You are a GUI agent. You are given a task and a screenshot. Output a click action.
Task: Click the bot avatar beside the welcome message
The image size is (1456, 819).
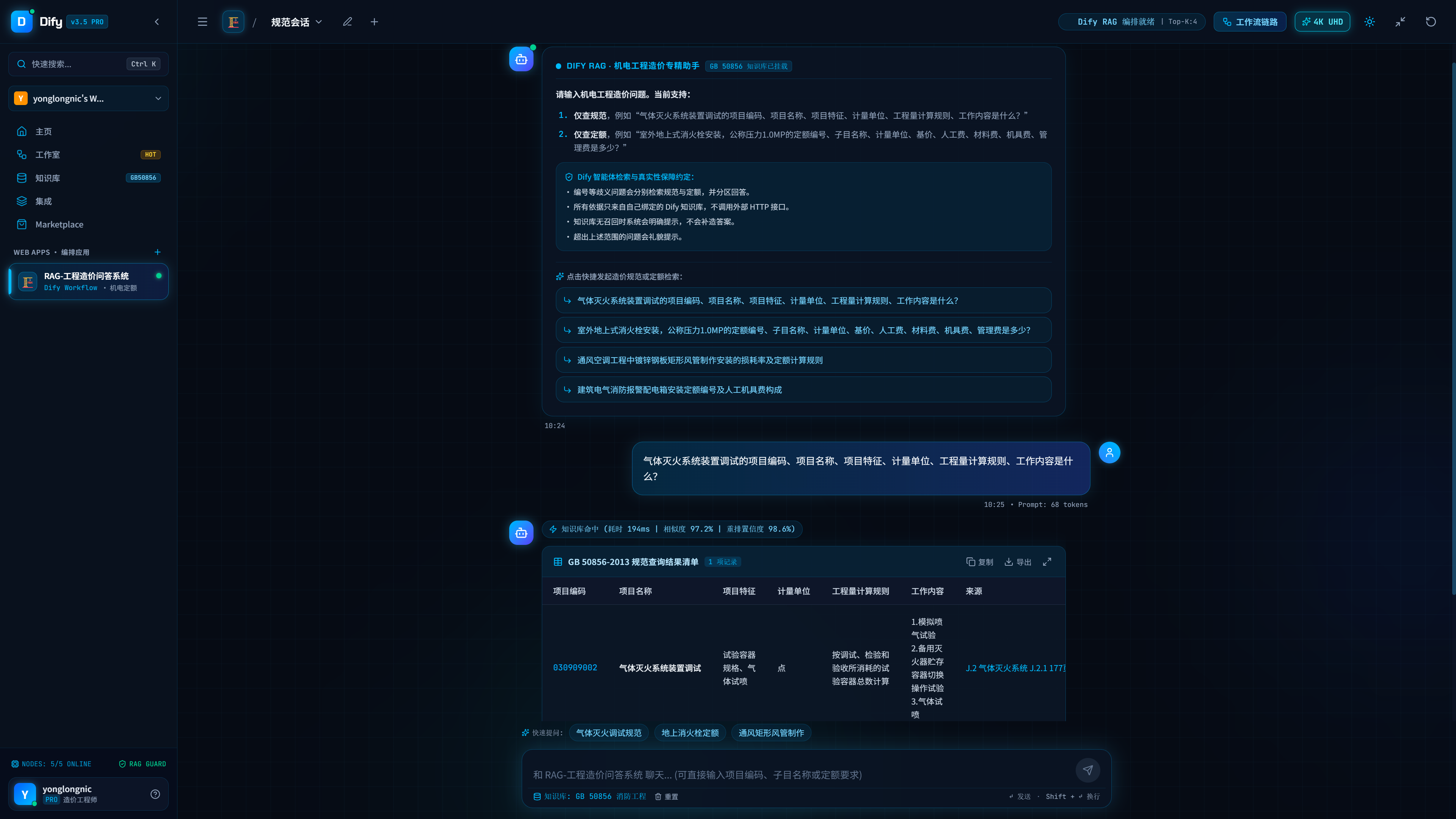click(521, 60)
